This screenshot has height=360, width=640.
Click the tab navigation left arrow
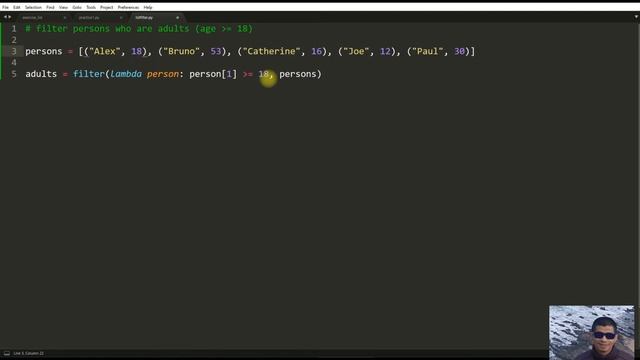(x=5, y=17)
